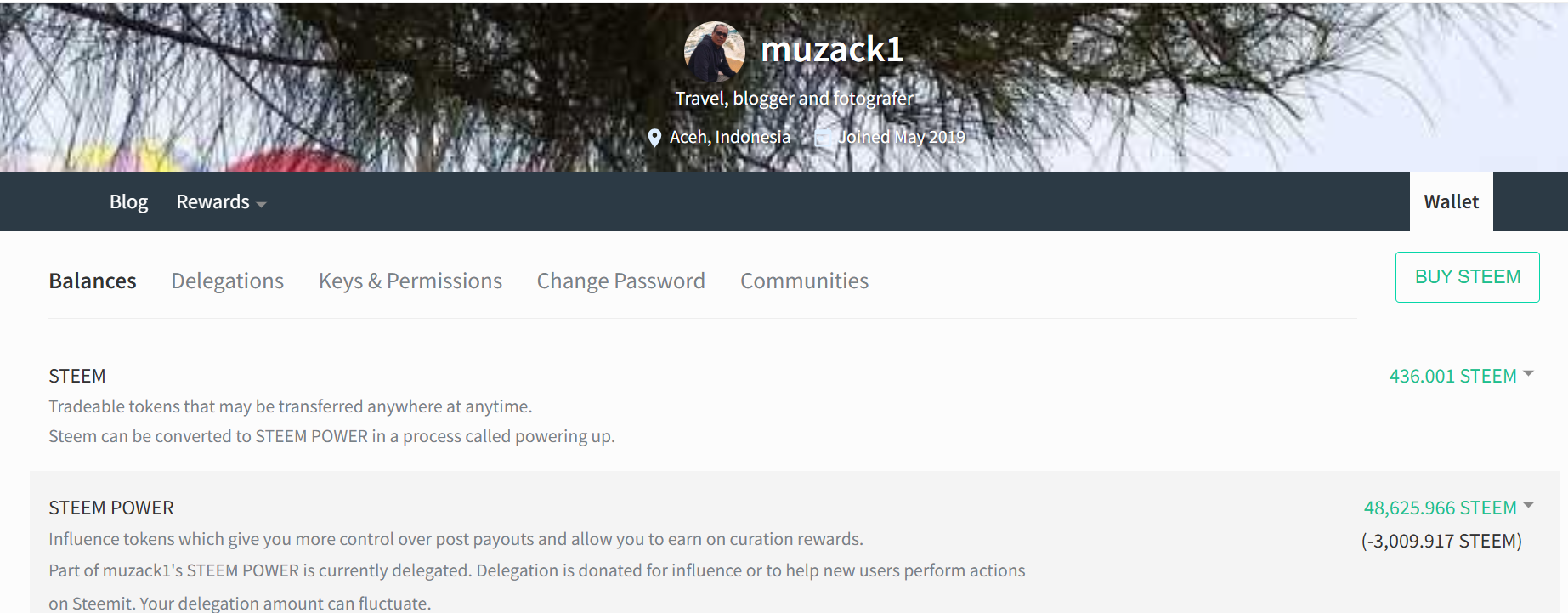
Task: Click the calendar icon beside Joined date
Action: pos(822,137)
